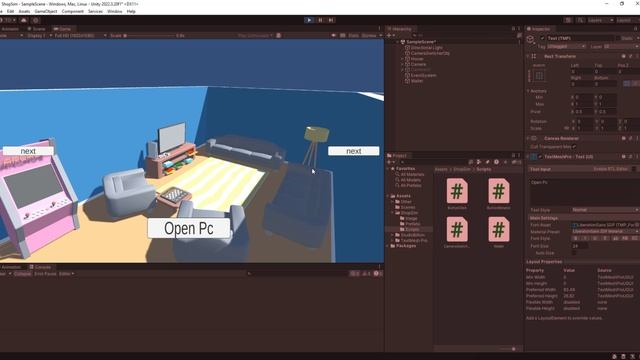Collapse the SampleScene root in Hierarchy
The height and width of the screenshot is (360, 640).
(x=397, y=42)
